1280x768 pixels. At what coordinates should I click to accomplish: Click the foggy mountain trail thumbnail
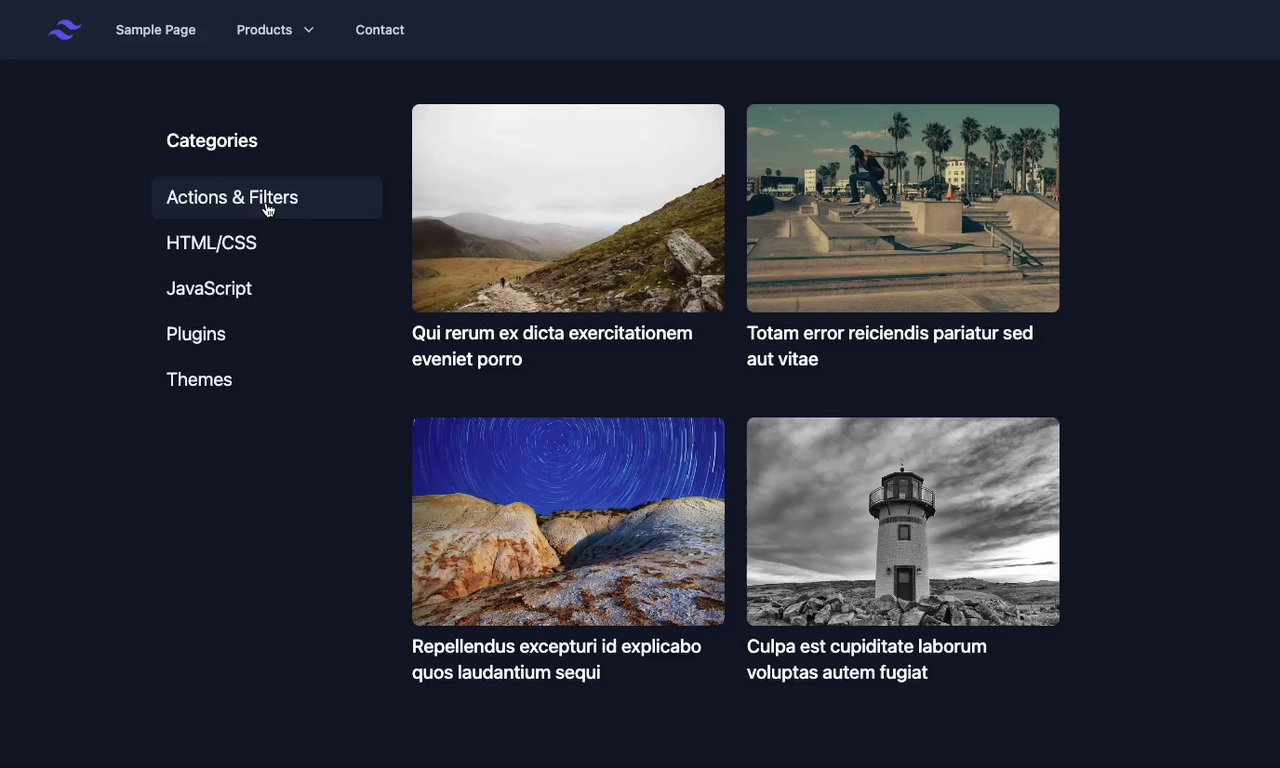[x=568, y=208]
